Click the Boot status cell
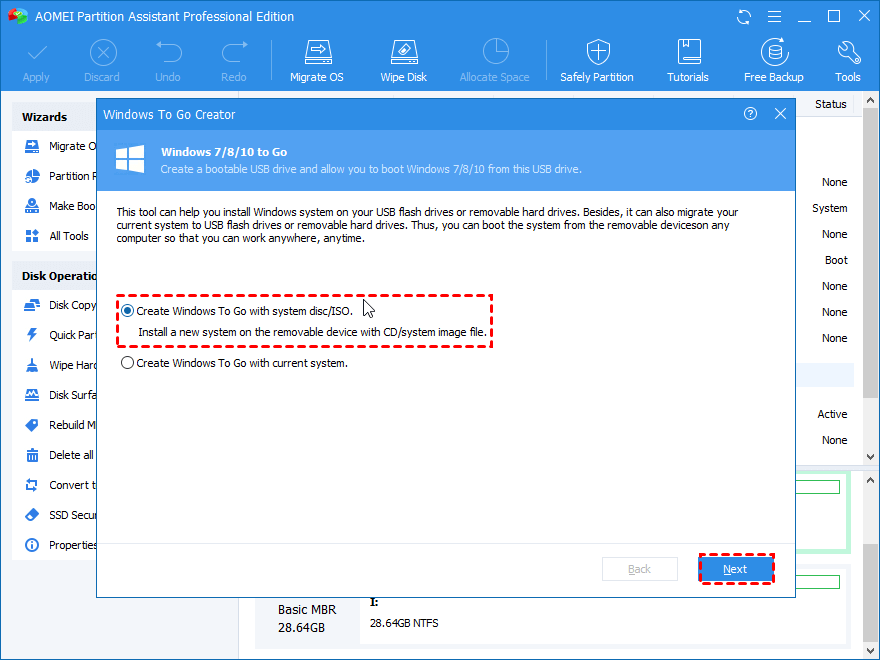 point(836,260)
